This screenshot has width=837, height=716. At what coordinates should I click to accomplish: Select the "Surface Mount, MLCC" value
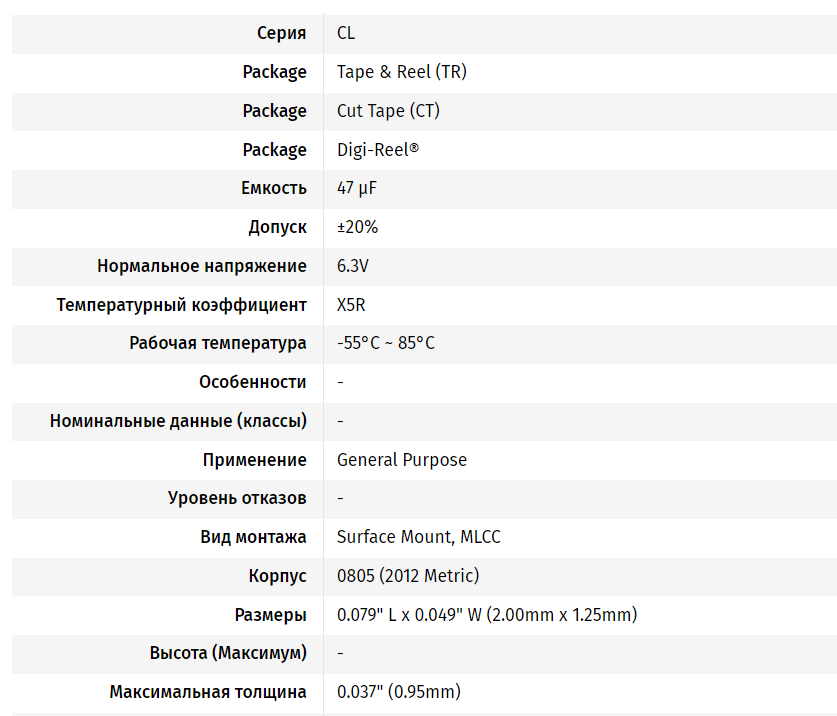419,537
